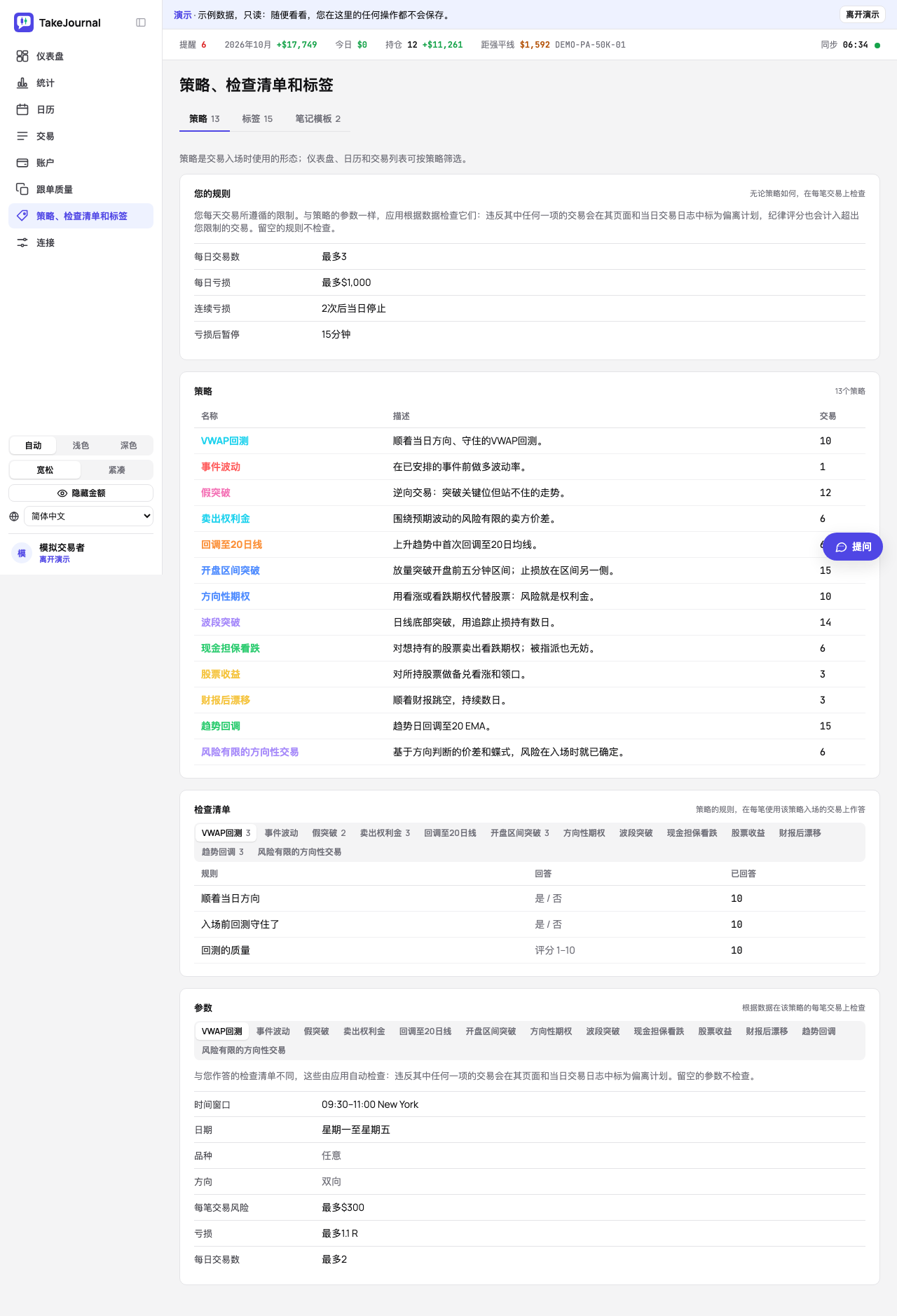Switch to the 标签 15 tab
This screenshot has height=1316, width=897.
tap(257, 118)
